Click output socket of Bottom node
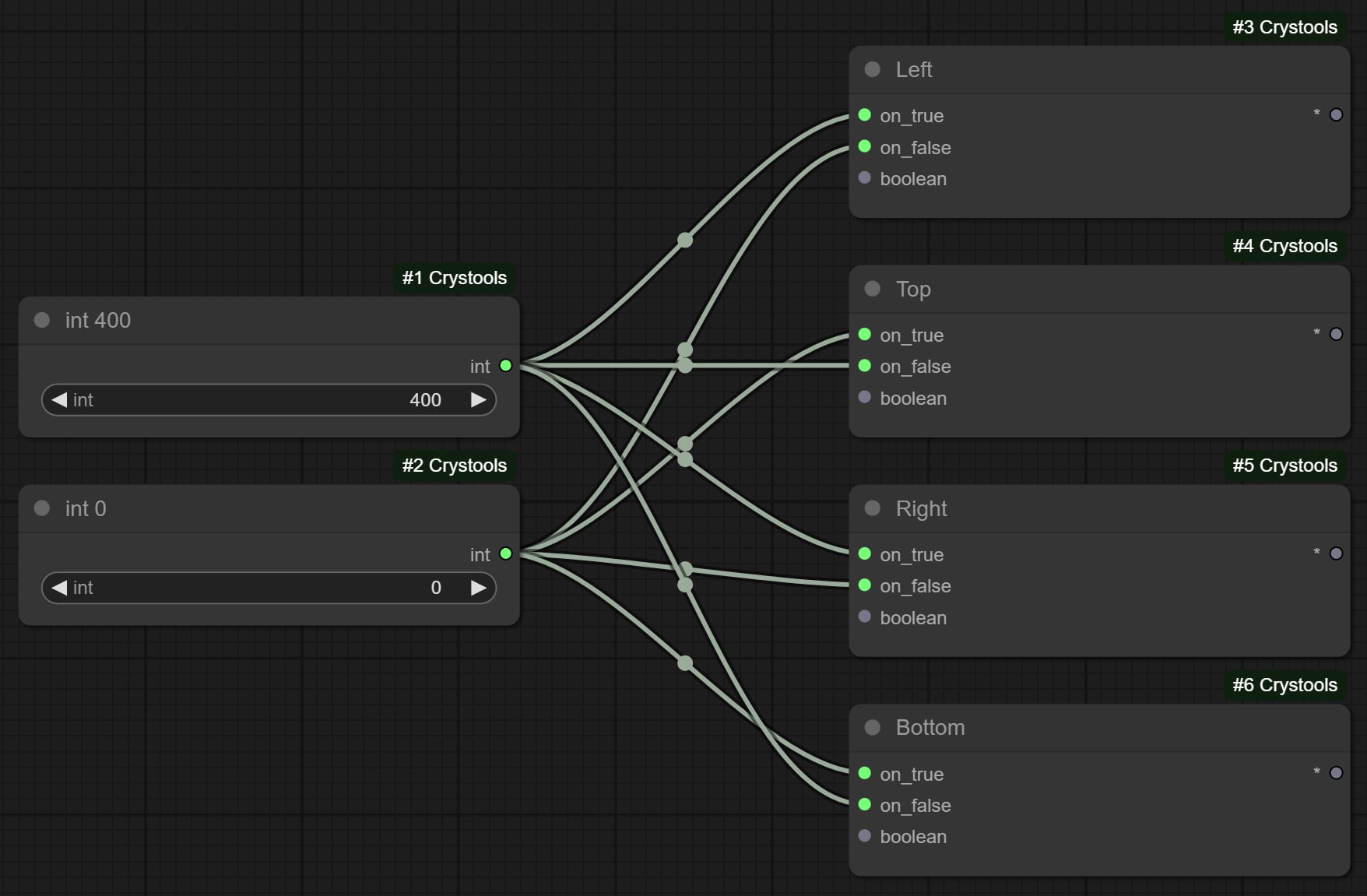1367x896 pixels. (x=1337, y=773)
